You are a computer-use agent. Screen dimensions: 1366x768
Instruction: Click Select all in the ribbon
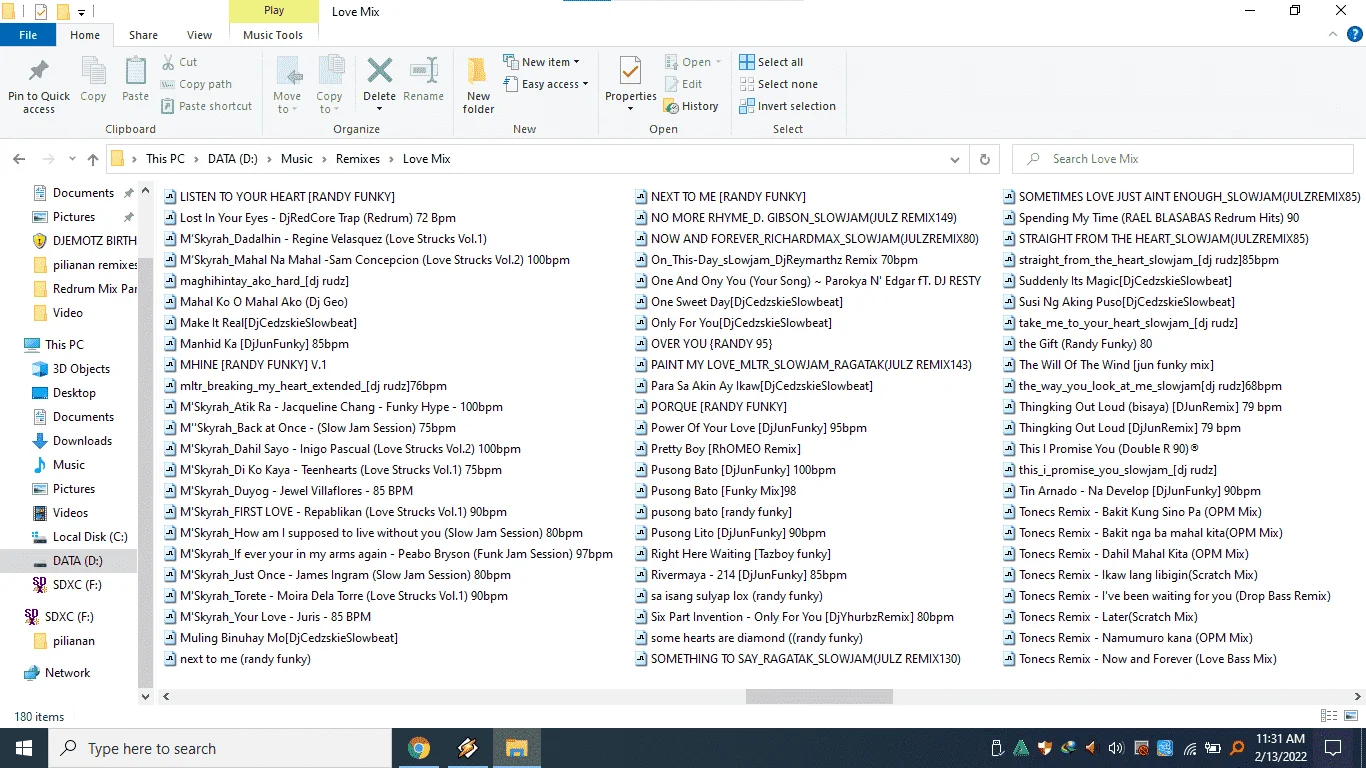(771, 62)
